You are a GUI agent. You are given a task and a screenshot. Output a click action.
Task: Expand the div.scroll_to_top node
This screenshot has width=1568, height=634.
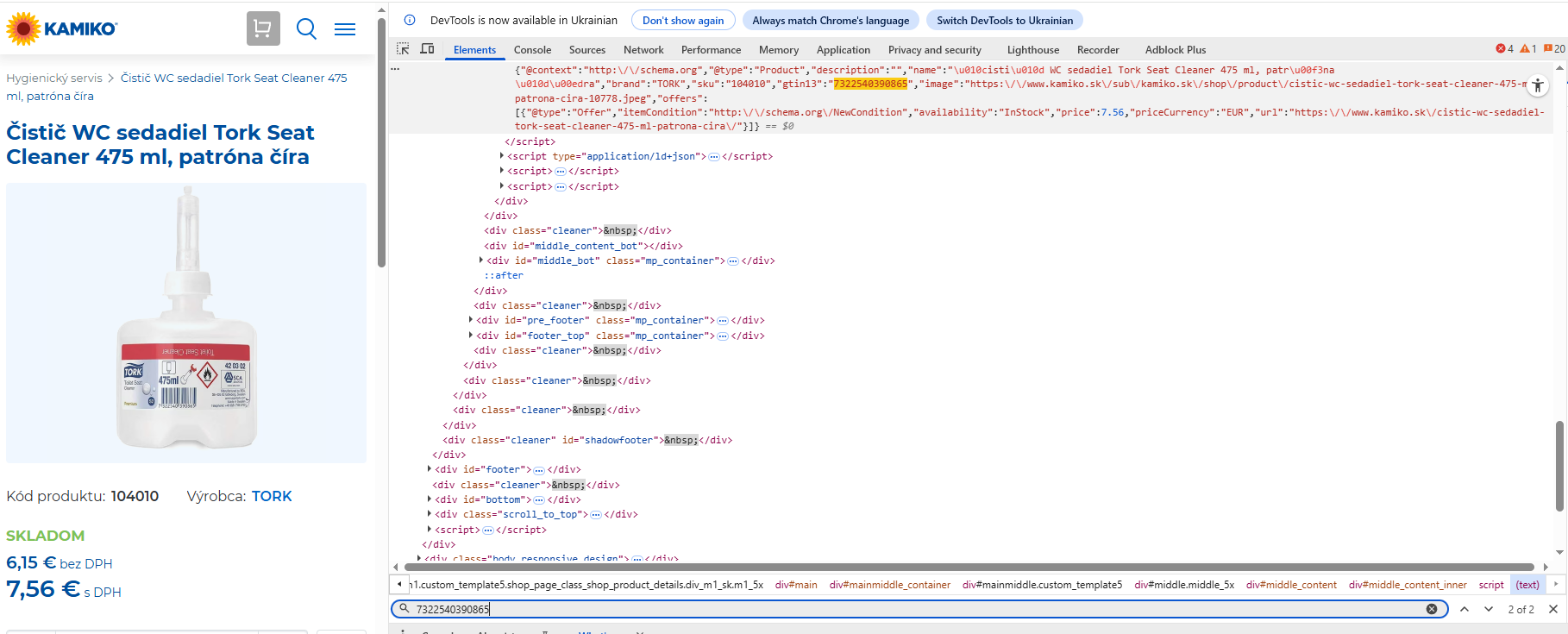[x=430, y=514]
